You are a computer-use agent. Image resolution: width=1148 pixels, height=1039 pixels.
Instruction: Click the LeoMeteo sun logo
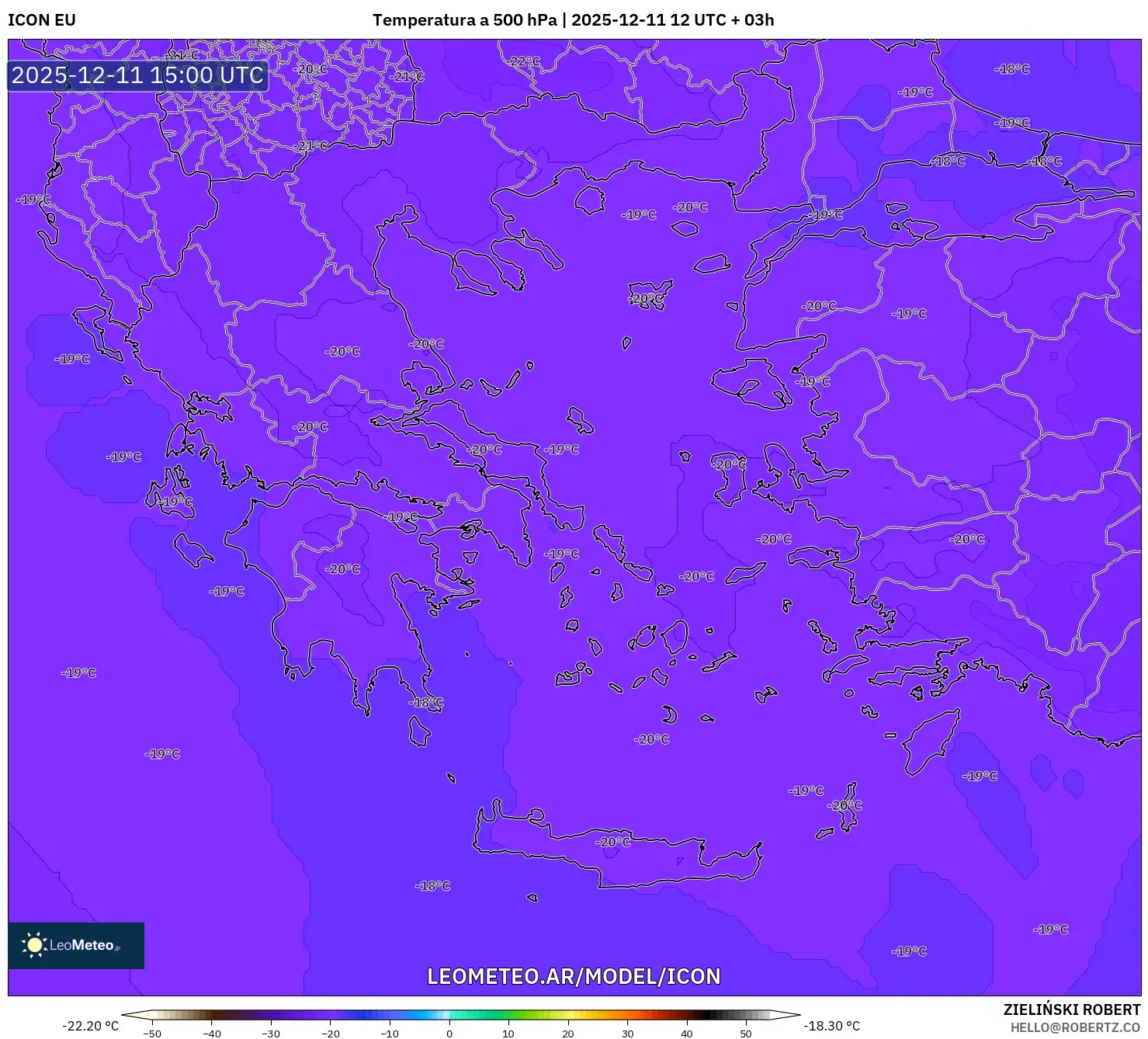pyautogui.click(x=34, y=943)
